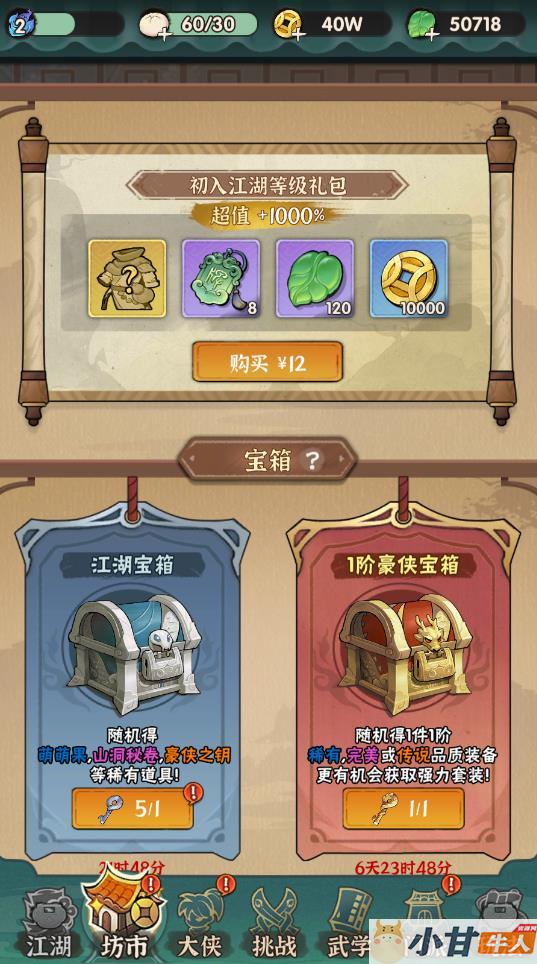Click the 购买 ¥12 purchase button

(x=268, y=362)
